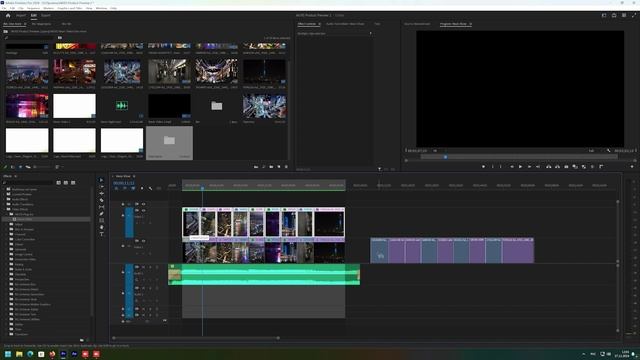Click the Effects panel search field
This screenshot has width=640, height=360.
(28, 182)
